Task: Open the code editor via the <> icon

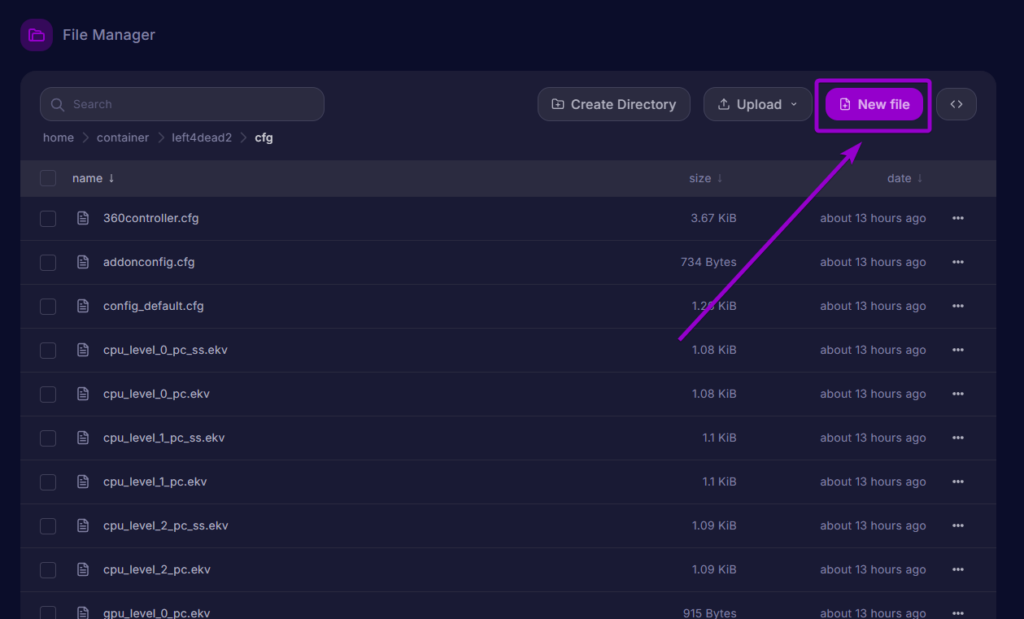Action: [x=956, y=104]
